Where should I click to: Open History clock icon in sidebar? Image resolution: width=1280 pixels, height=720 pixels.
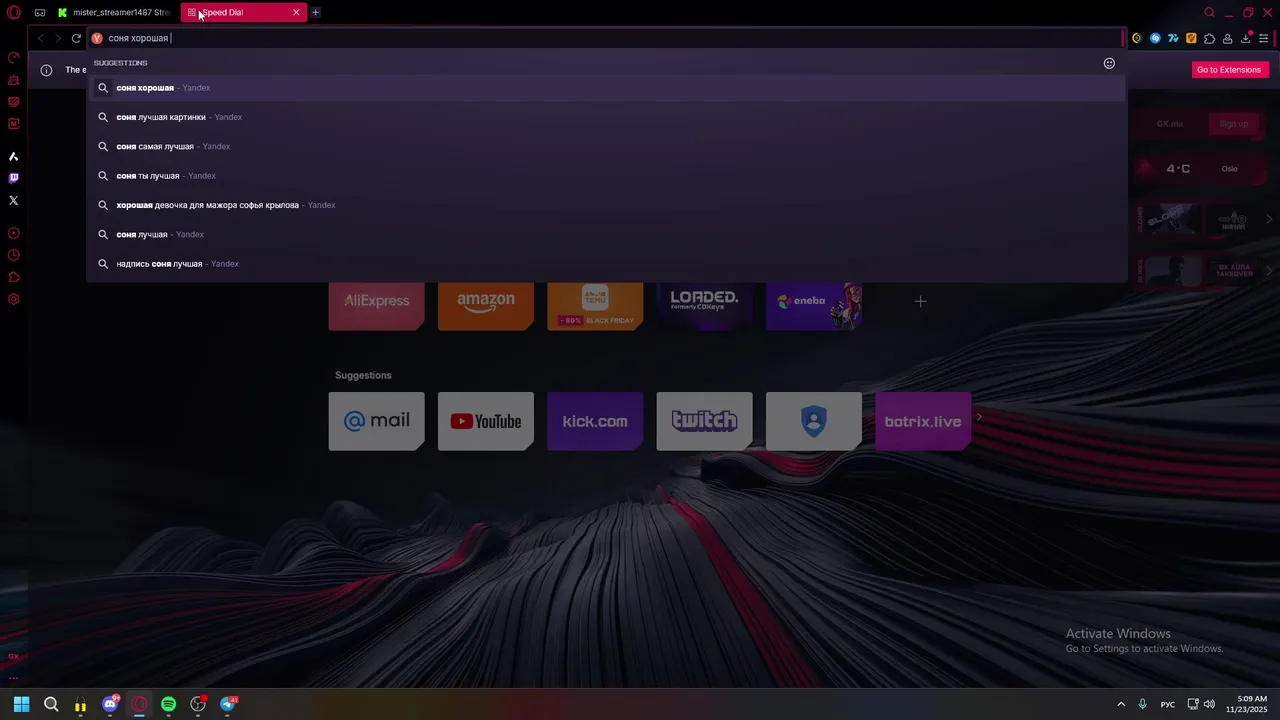pos(14,255)
